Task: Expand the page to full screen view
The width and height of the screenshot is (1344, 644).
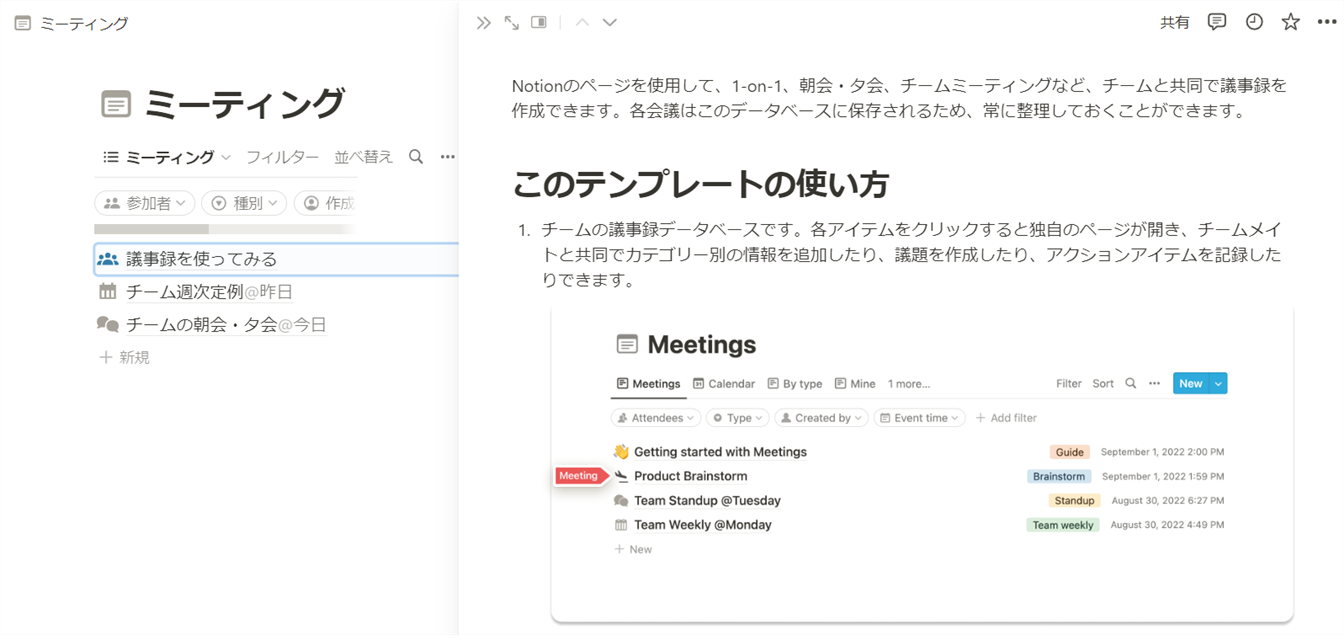Action: click(511, 22)
